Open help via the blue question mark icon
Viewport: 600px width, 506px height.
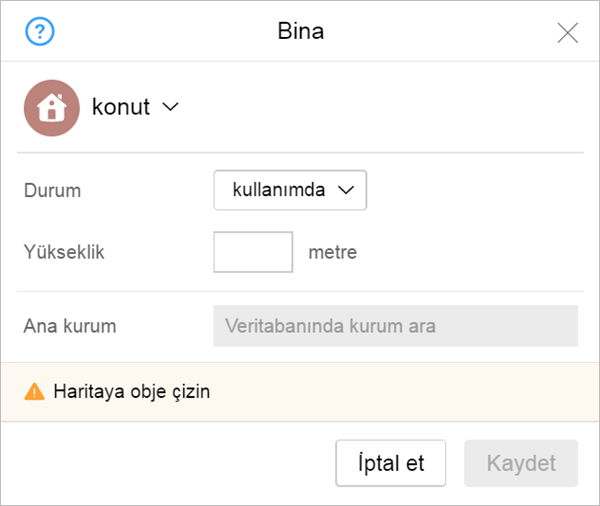pos(40,31)
